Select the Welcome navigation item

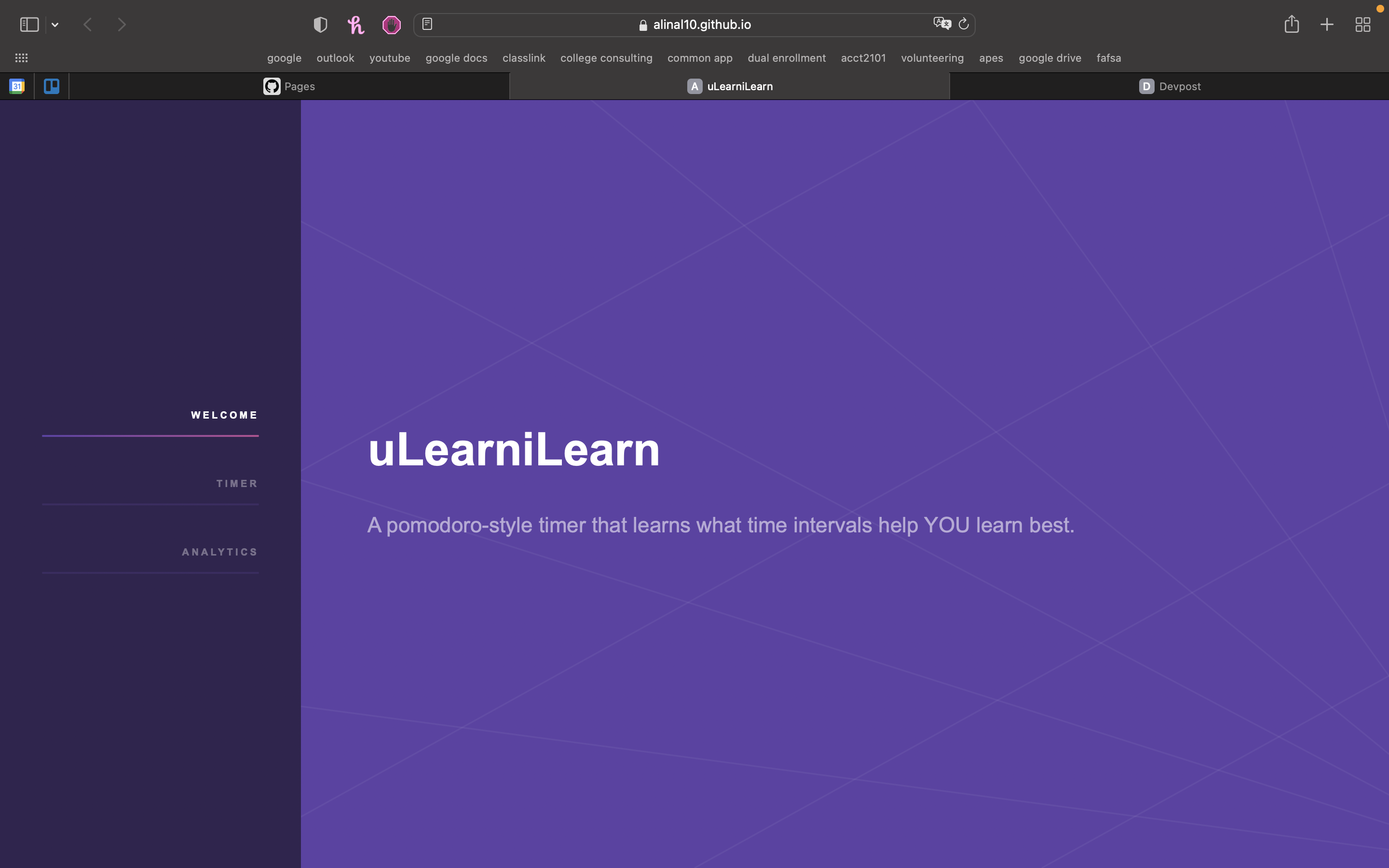(x=224, y=415)
